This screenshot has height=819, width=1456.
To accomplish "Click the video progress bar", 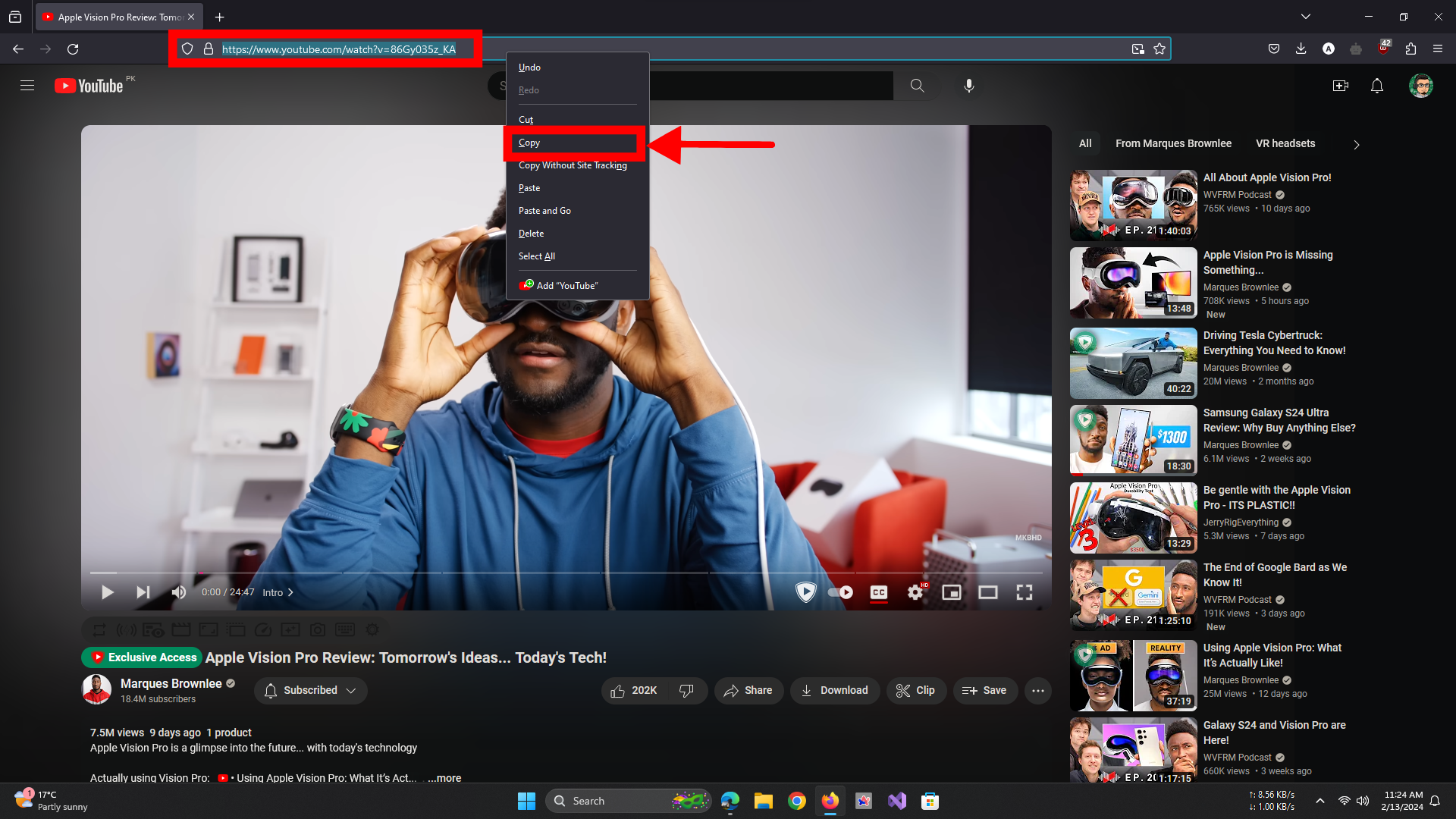I will coord(531,573).
